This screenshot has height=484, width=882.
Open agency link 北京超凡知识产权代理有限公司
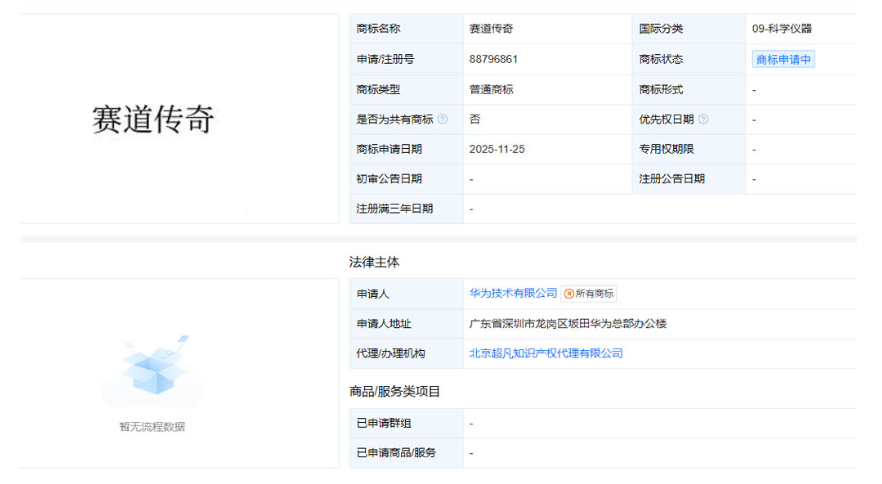[546, 353]
